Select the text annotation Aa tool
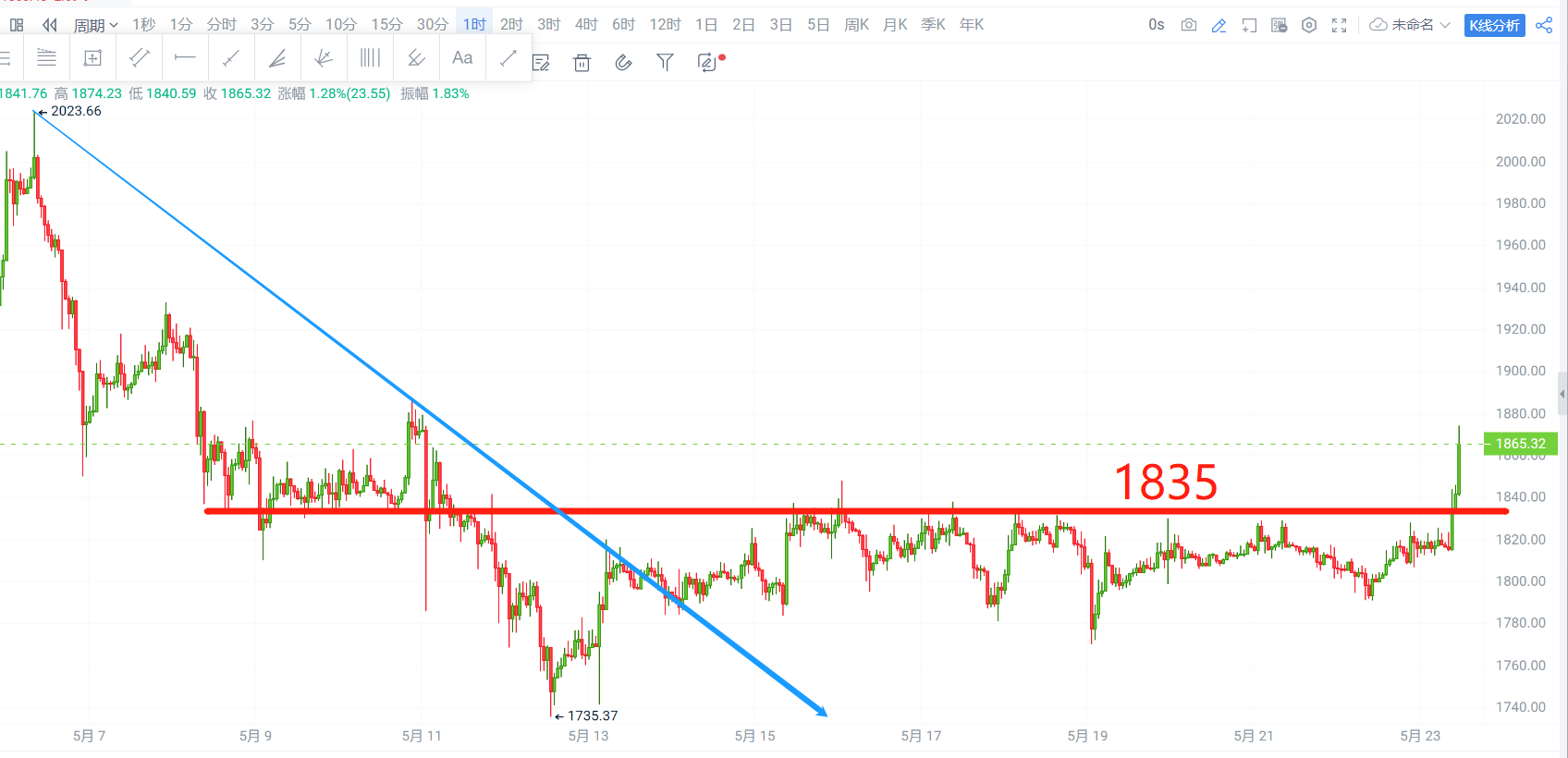1568x758 pixels. 462,58
